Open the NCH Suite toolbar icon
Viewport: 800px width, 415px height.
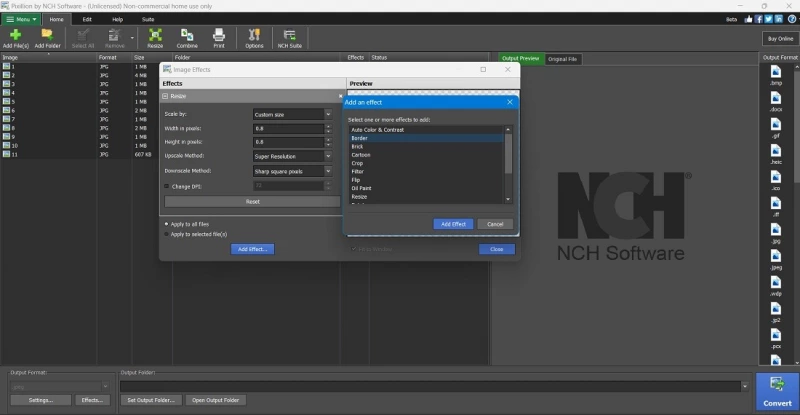click(289, 38)
